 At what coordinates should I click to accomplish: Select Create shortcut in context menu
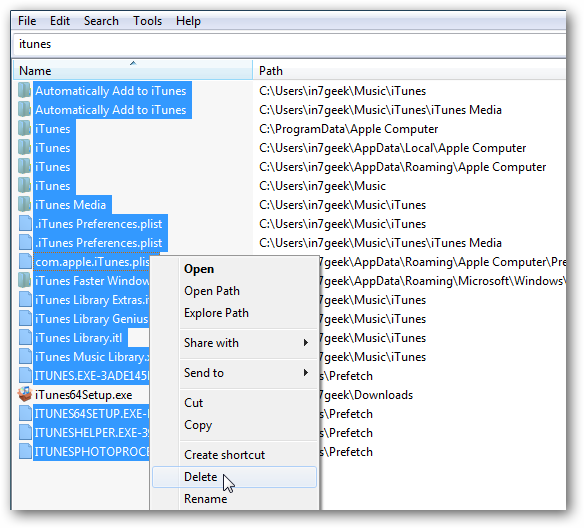tap(225, 455)
